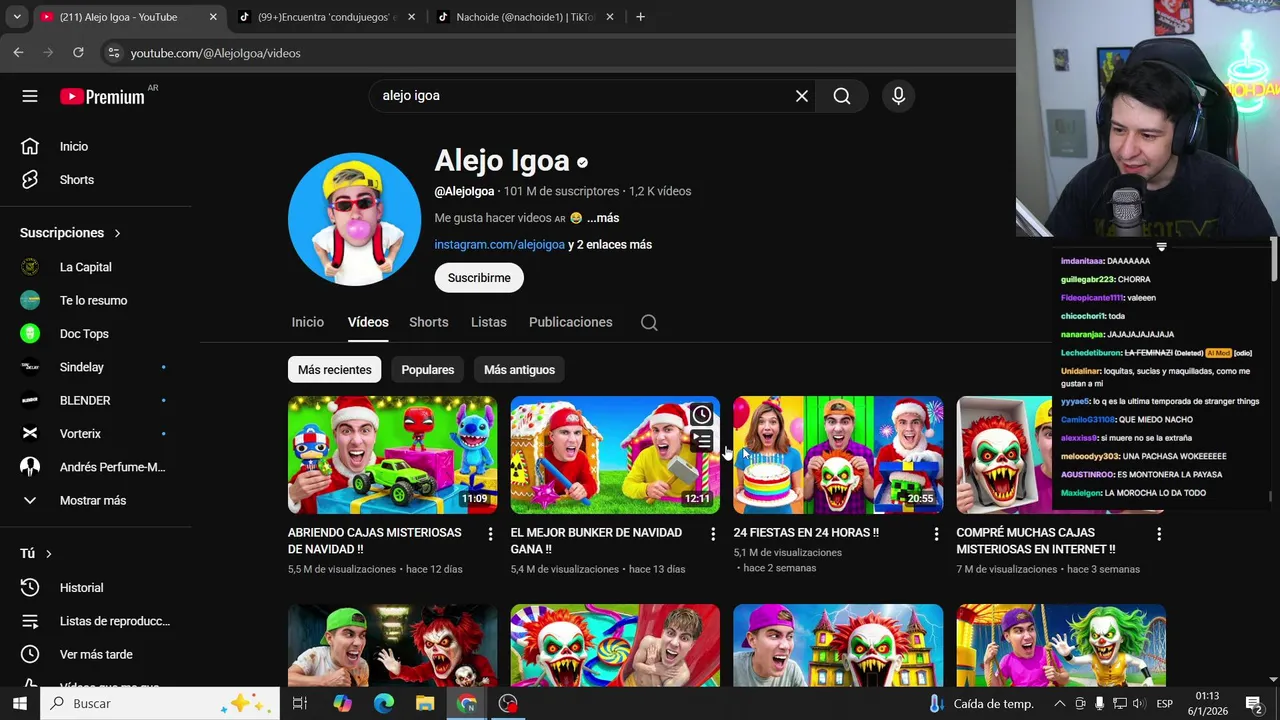Clear the search text with the X icon
The height and width of the screenshot is (720, 1280).
click(801, 96)
